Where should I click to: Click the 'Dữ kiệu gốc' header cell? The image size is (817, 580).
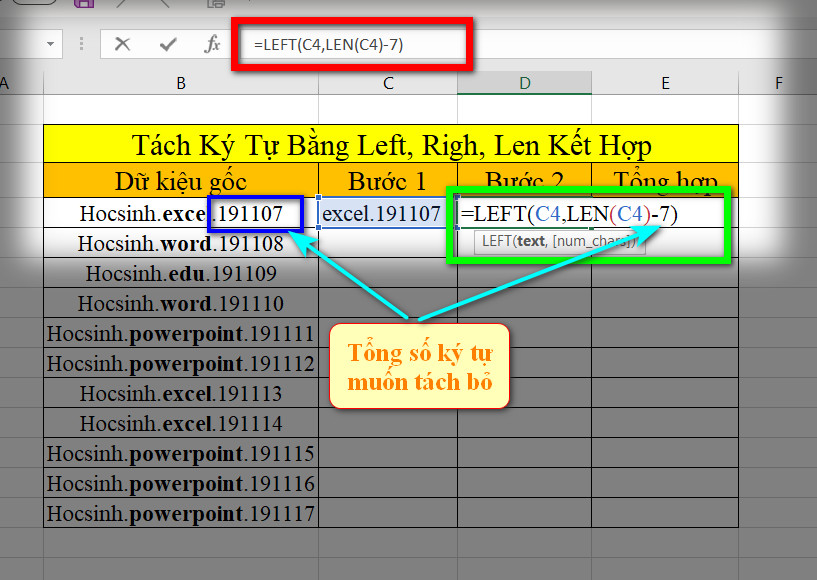[181, 180]
